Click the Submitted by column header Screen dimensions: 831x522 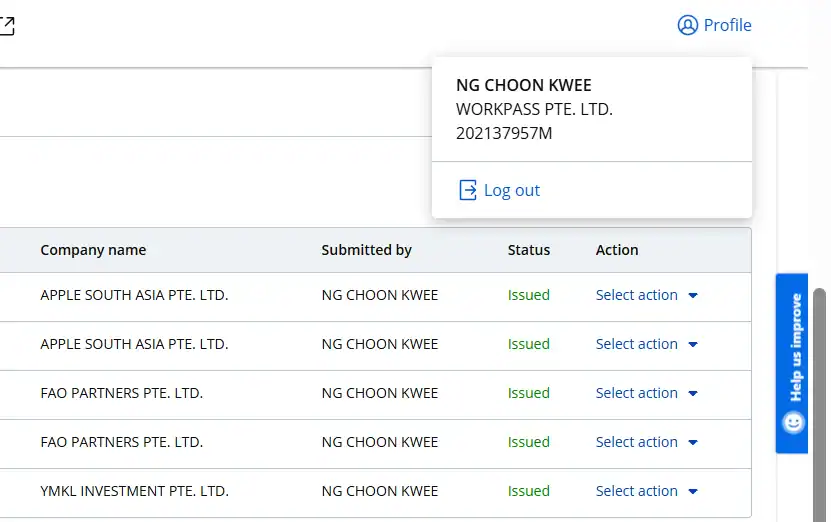coord(366,250)
